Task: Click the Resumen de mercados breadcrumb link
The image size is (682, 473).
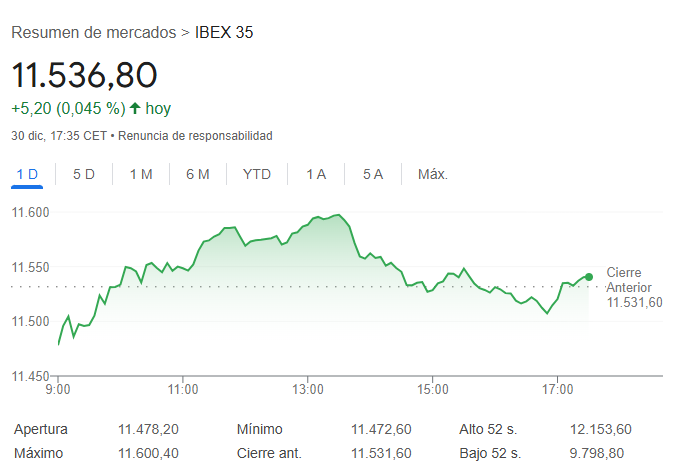Action: click(x=93, y=32)
